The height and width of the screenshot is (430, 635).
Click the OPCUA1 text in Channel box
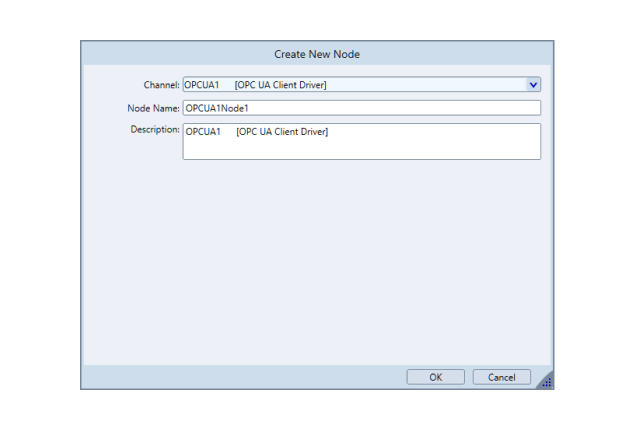click(x=201, y=85)
